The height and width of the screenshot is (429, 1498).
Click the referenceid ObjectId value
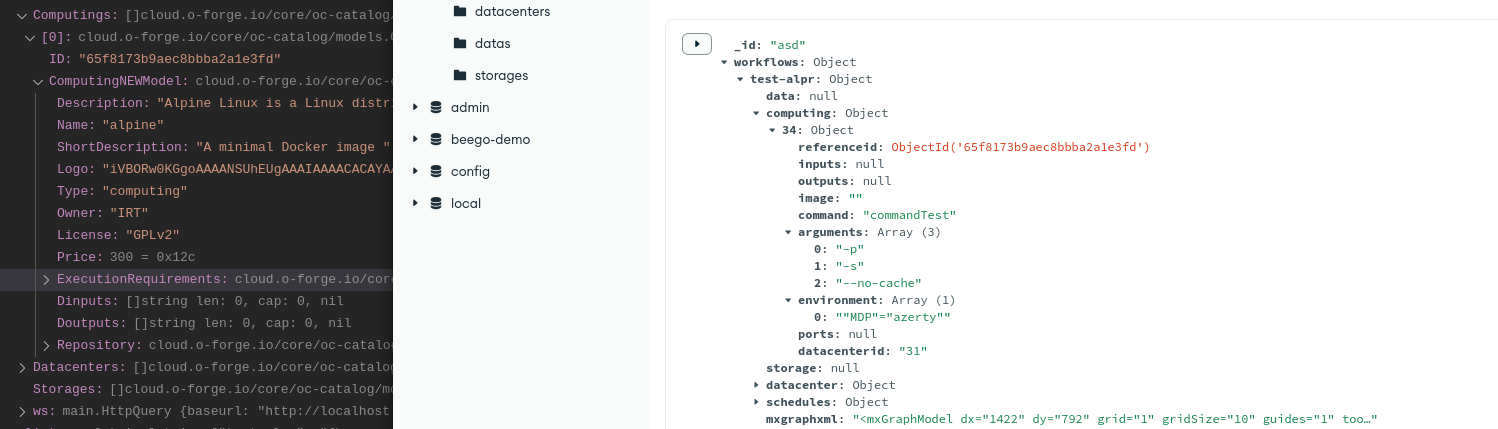1020,147
